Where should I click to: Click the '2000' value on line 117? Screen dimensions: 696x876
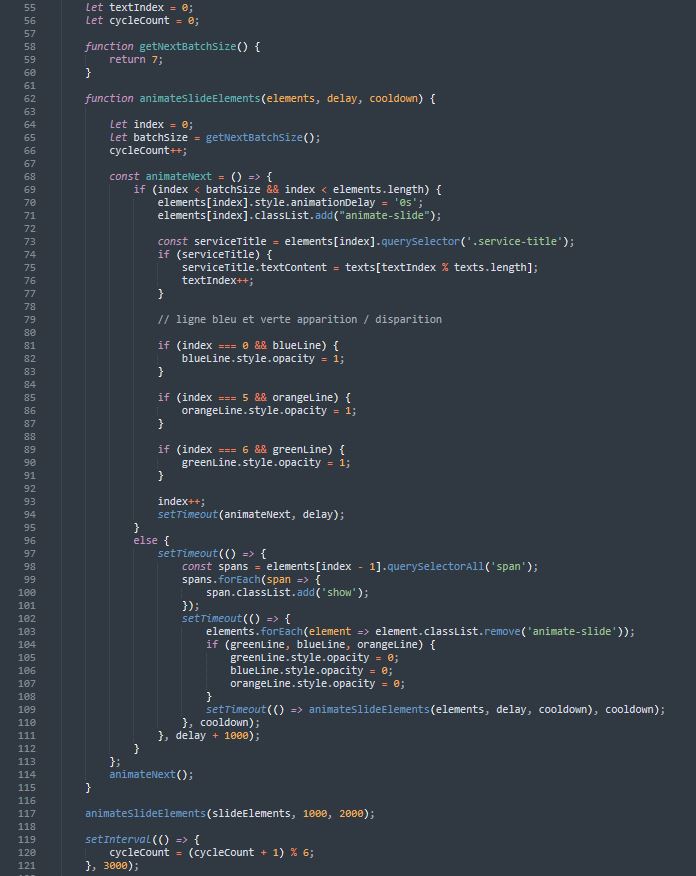click(351, 813)
